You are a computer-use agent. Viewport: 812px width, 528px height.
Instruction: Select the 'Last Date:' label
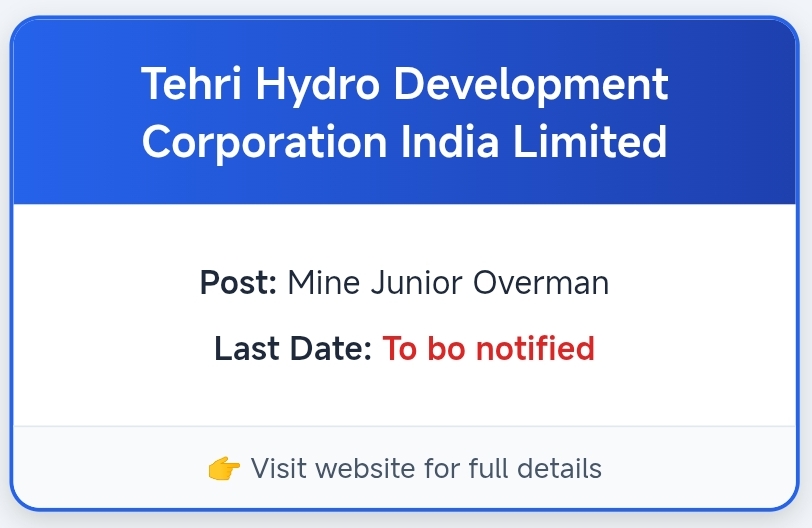tap(293, 349)
